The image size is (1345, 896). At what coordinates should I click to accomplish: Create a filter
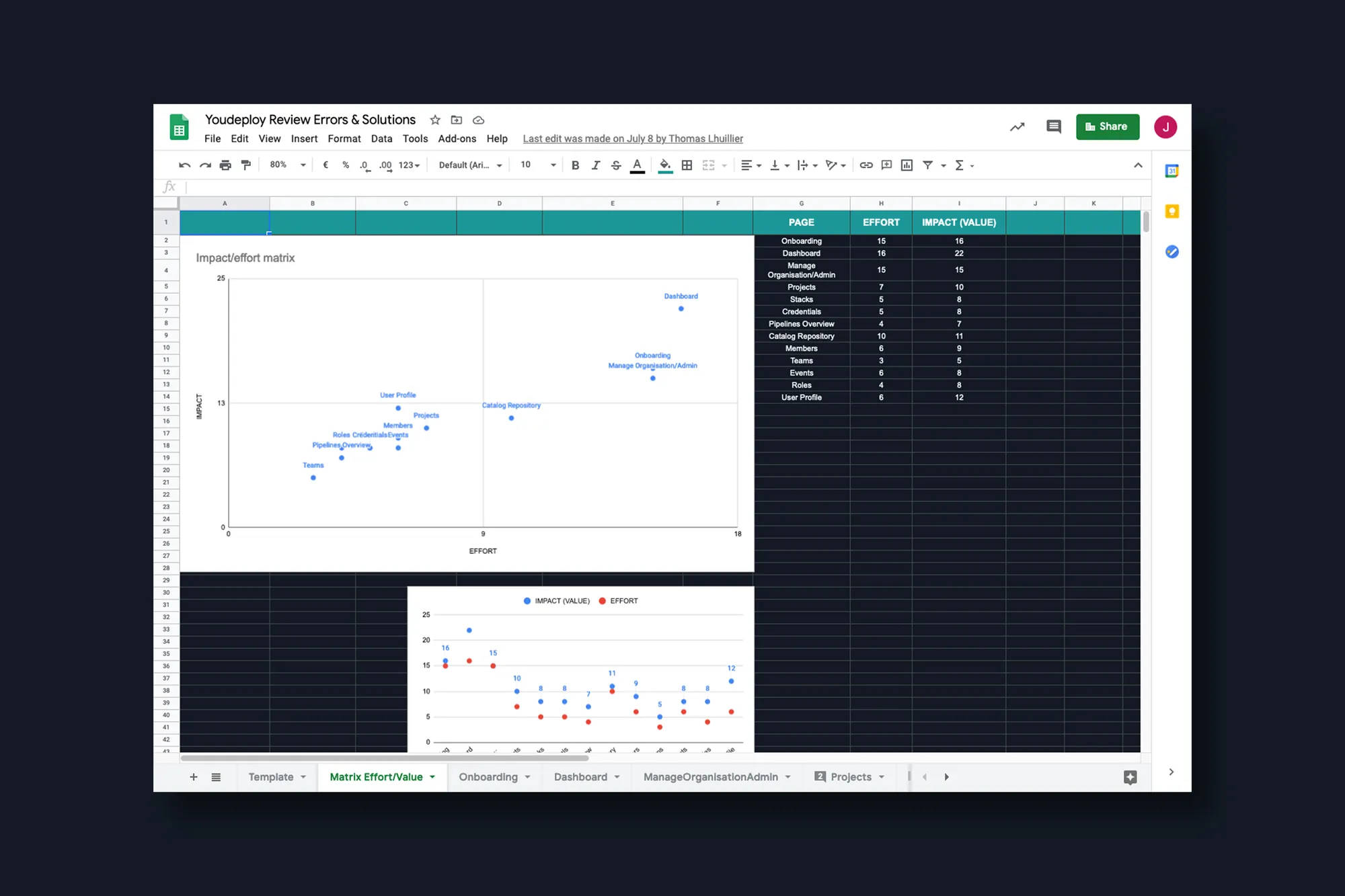927,165
